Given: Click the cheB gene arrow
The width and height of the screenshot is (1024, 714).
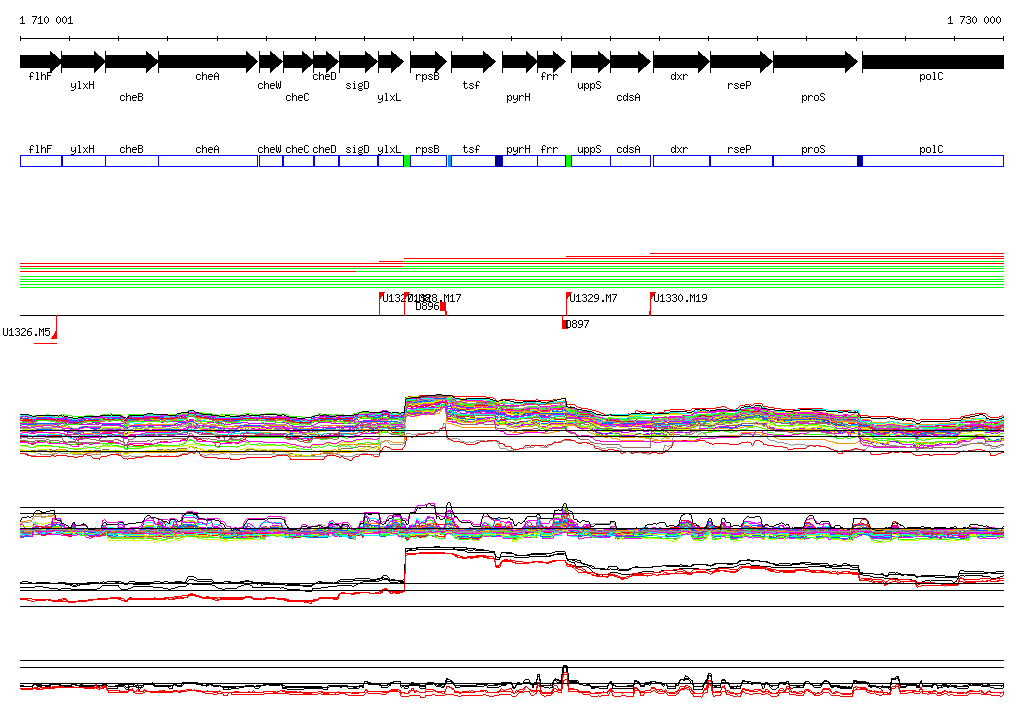Looking at the screenshot, I should point(131,62).
